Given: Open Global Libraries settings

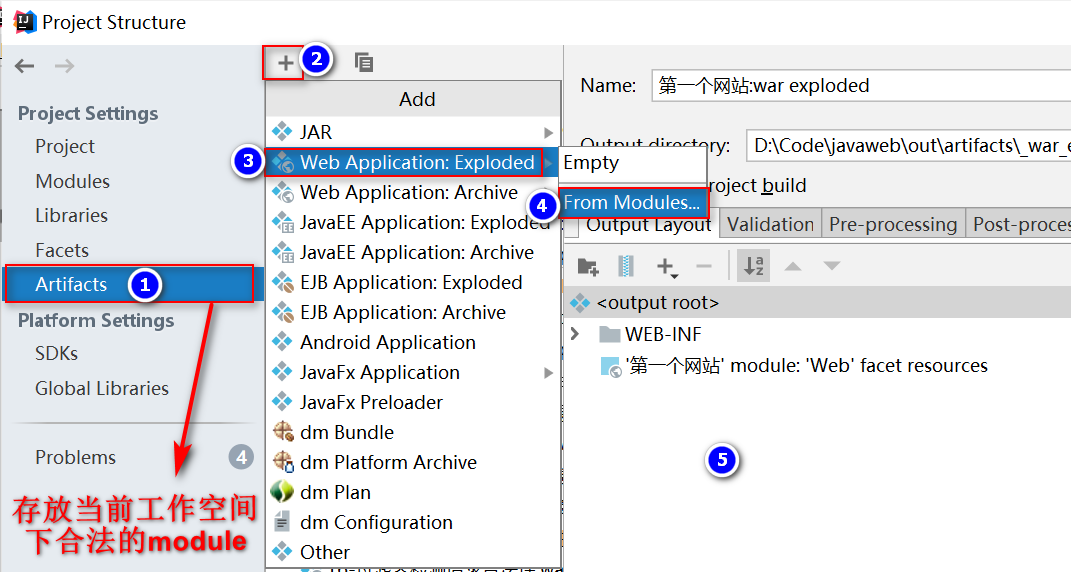Looking at the screenshot, I should point(102,388).
